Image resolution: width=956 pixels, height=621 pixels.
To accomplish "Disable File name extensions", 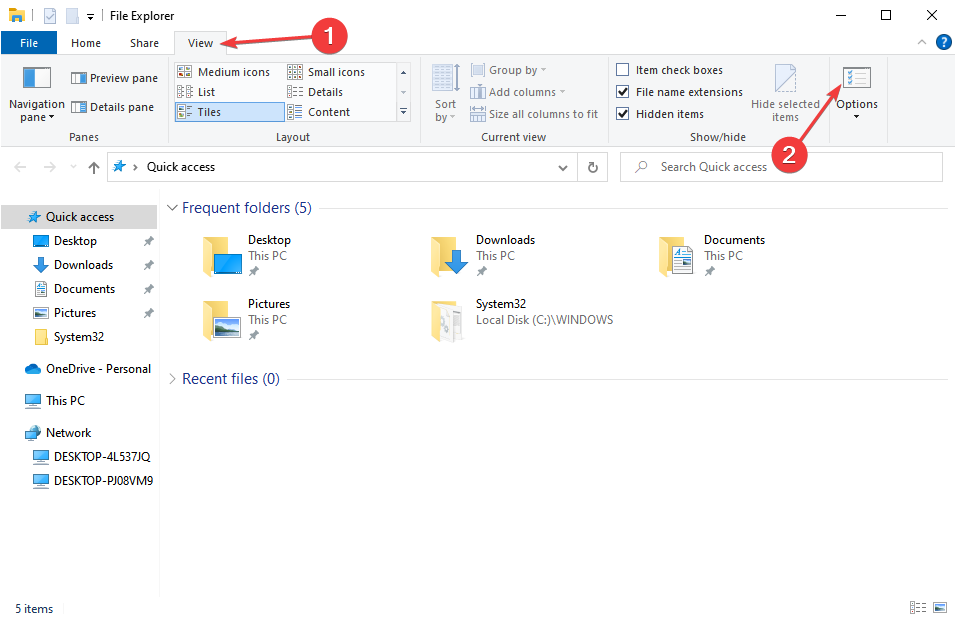I will point(624,91).
